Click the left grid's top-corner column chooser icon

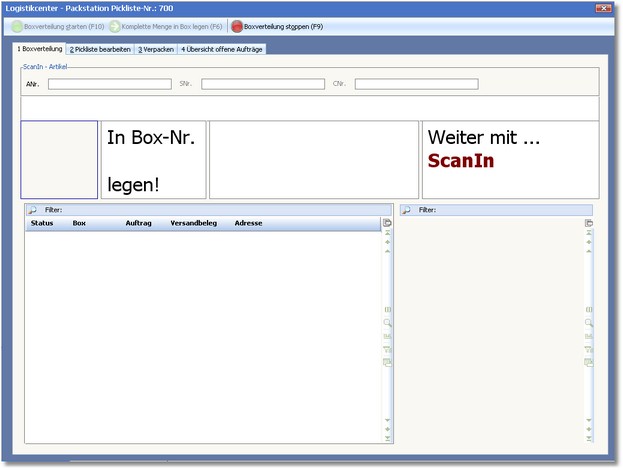coord(387,223)
